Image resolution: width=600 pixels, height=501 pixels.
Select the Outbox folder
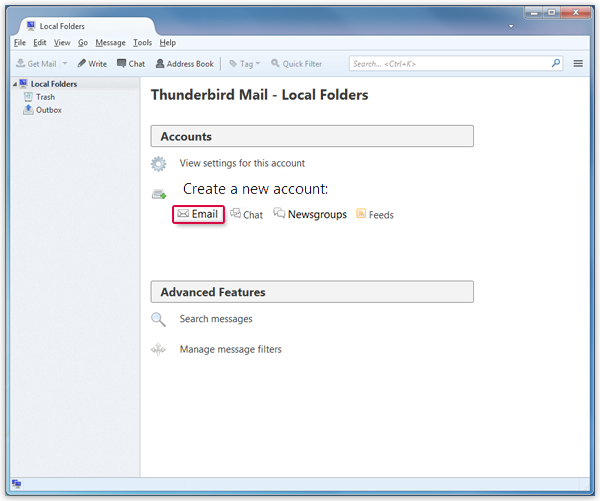(x=48, y=110)
